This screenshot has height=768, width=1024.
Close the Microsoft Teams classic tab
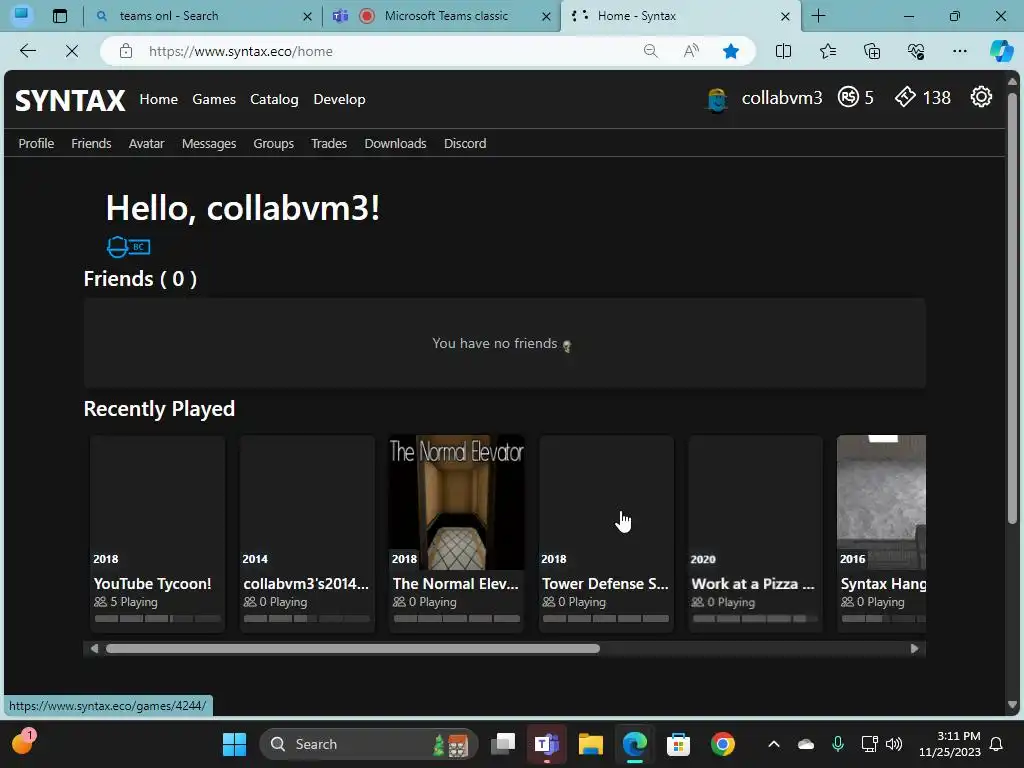pos(546,16)
